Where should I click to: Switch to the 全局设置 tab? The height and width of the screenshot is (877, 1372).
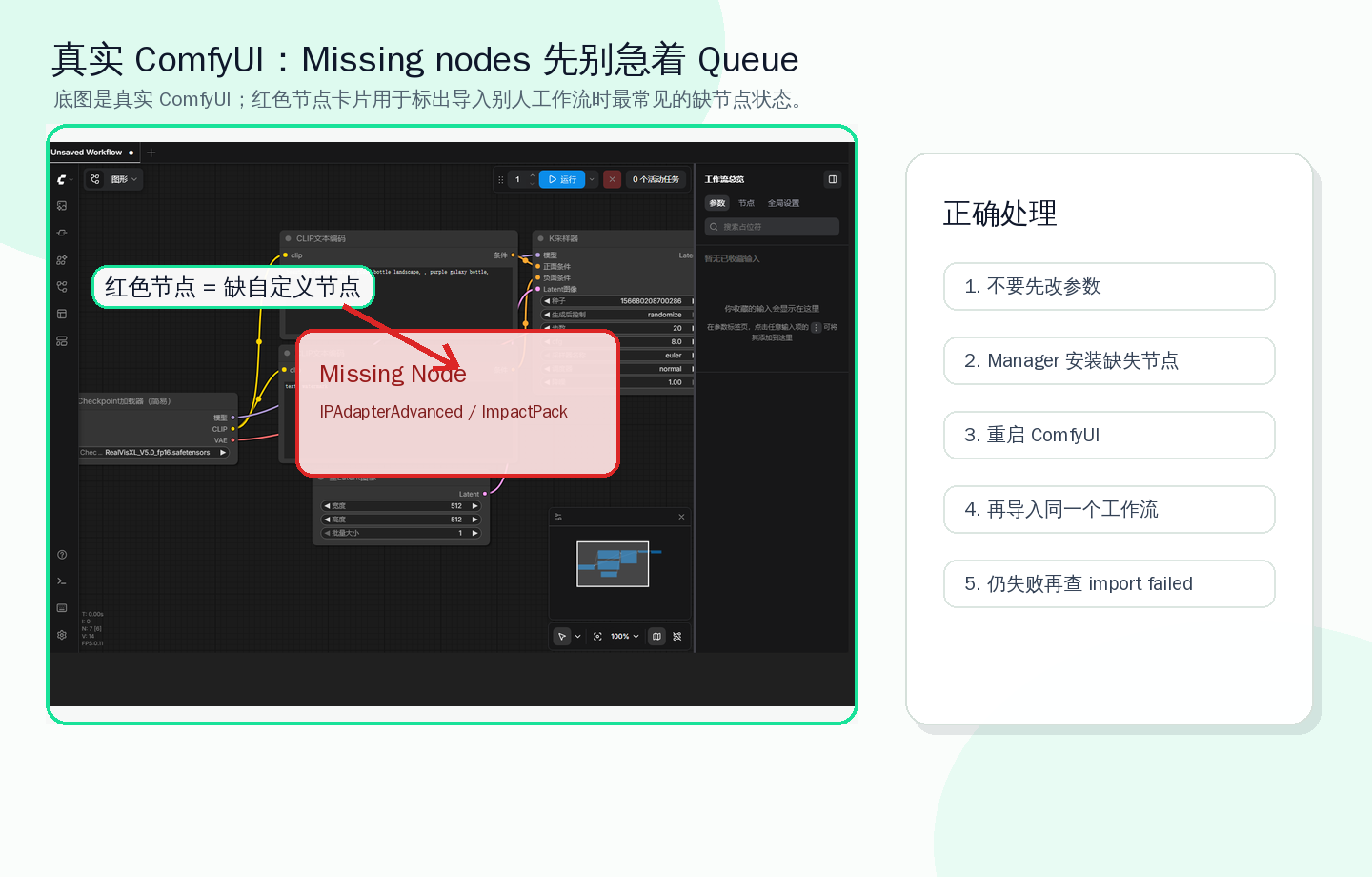click(x=783, y=203)
